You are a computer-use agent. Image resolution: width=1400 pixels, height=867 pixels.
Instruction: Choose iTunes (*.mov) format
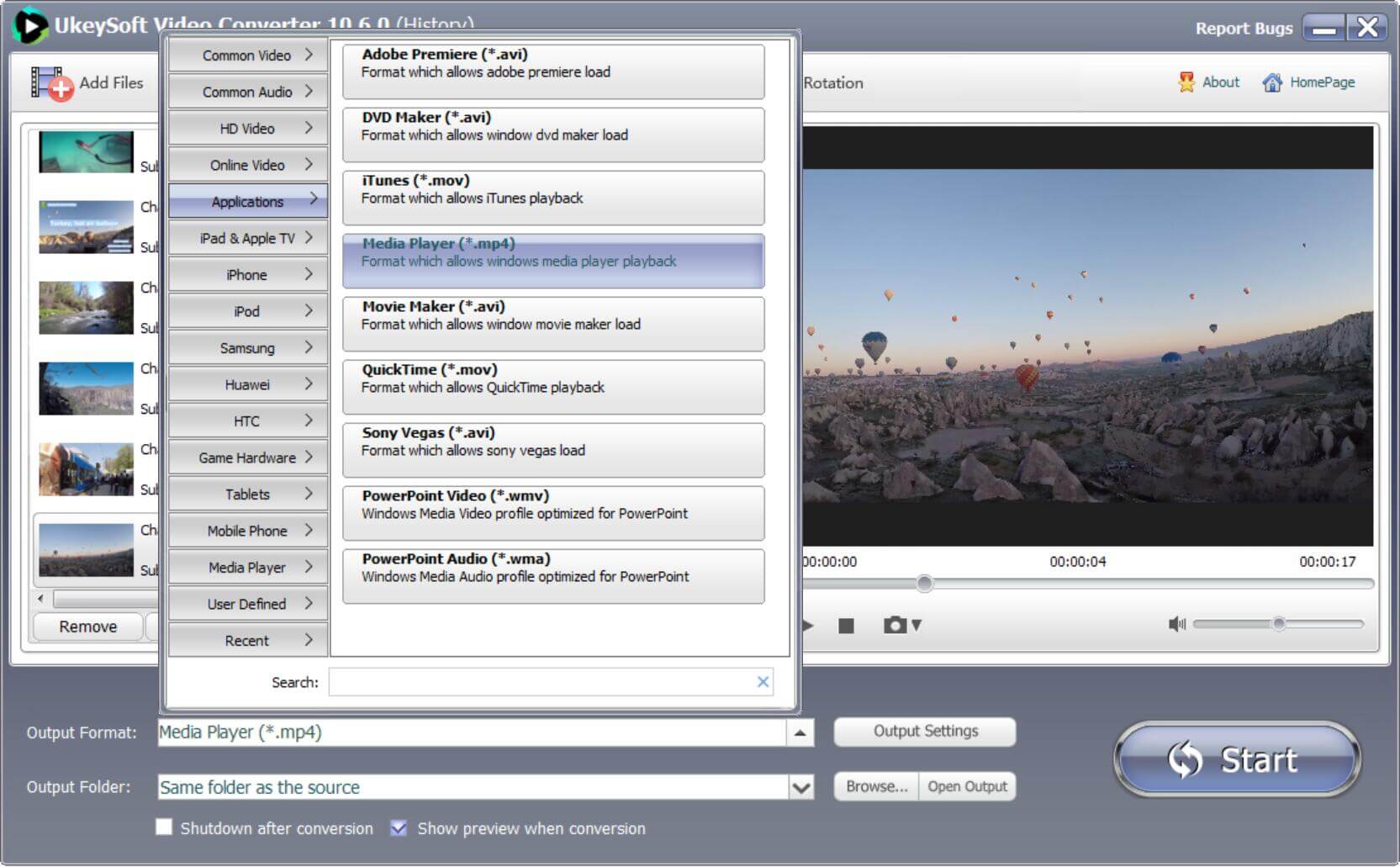pos(553,198)
